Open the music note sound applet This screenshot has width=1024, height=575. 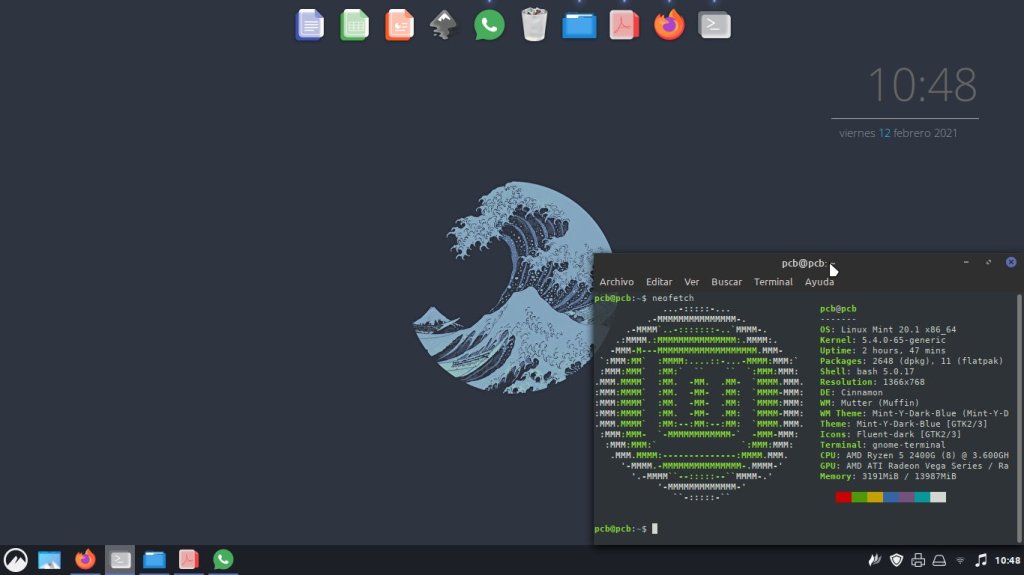tap(981, 560)
